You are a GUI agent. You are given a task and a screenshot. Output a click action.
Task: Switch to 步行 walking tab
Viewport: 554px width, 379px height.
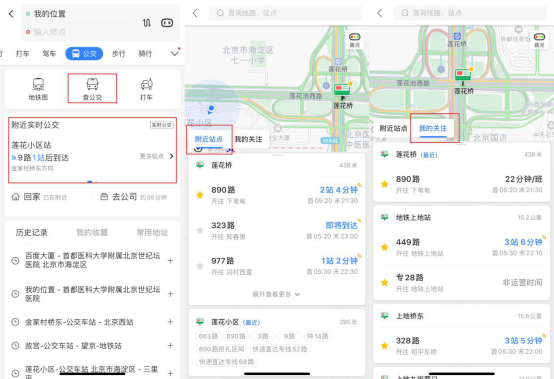[x=119, y=53]
